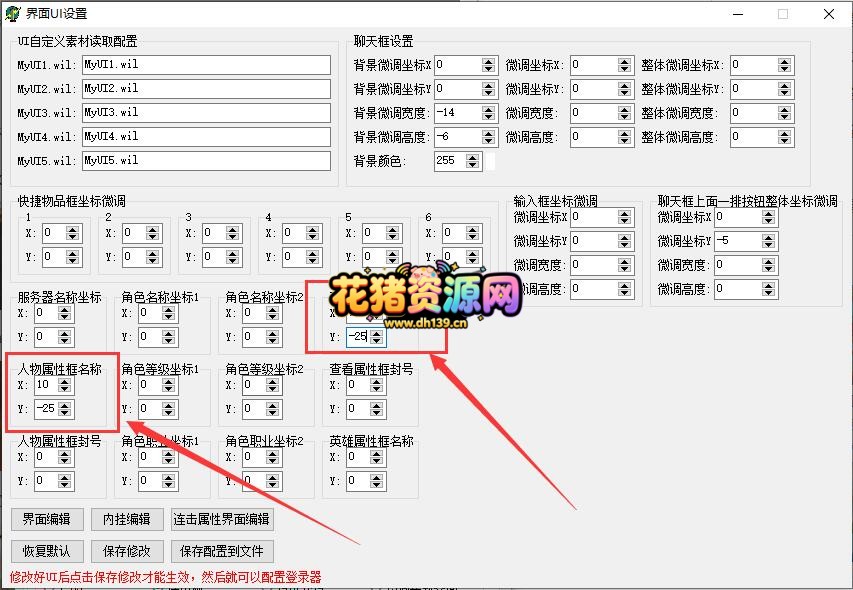Focus 微调宽度 field under 输入框坐标微调
The width and height of the screenshot is (853, 590).
pyautogui.click(x=594, y=265)
